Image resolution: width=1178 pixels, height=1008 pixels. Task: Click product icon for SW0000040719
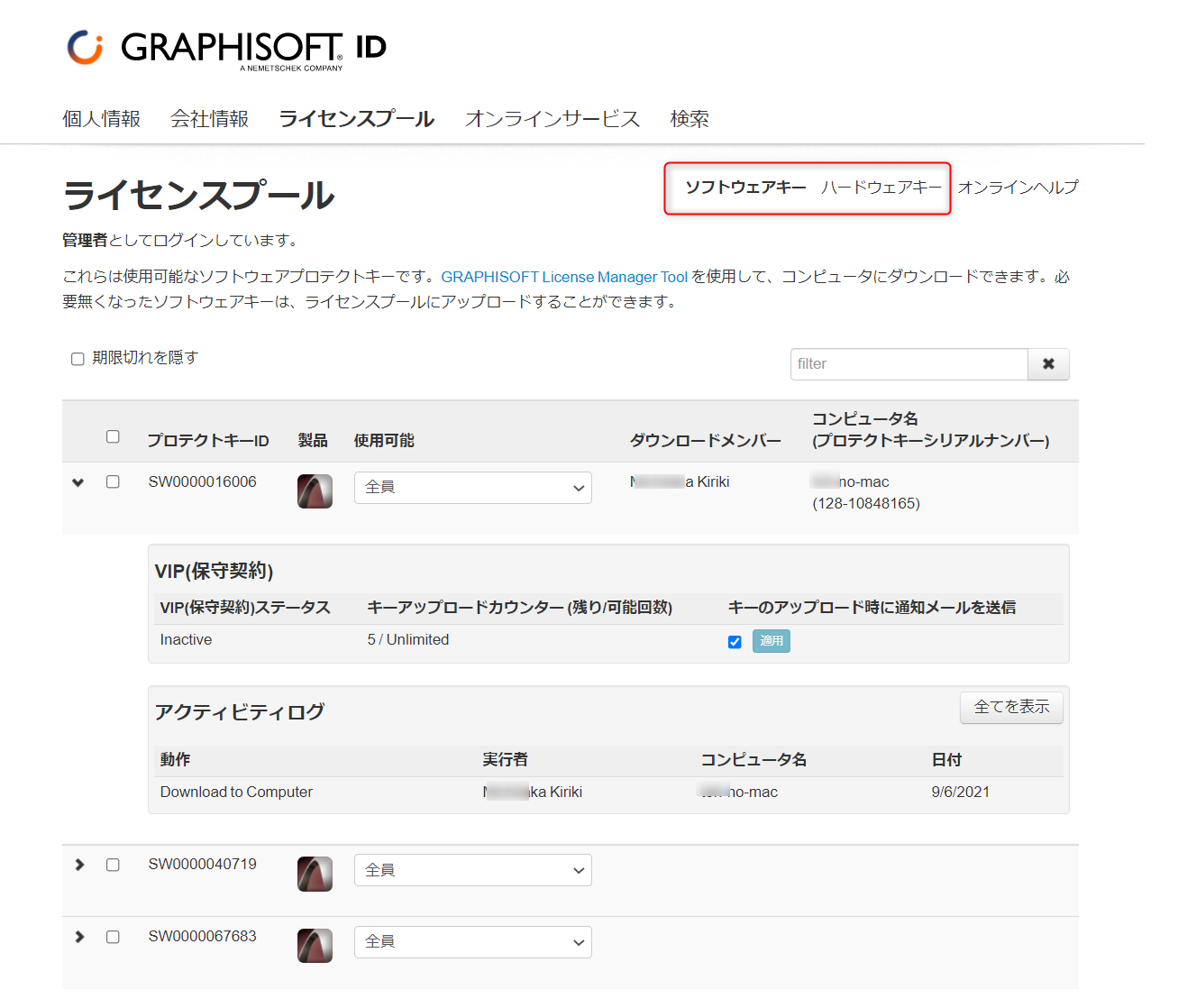click(x=315, y=874)
